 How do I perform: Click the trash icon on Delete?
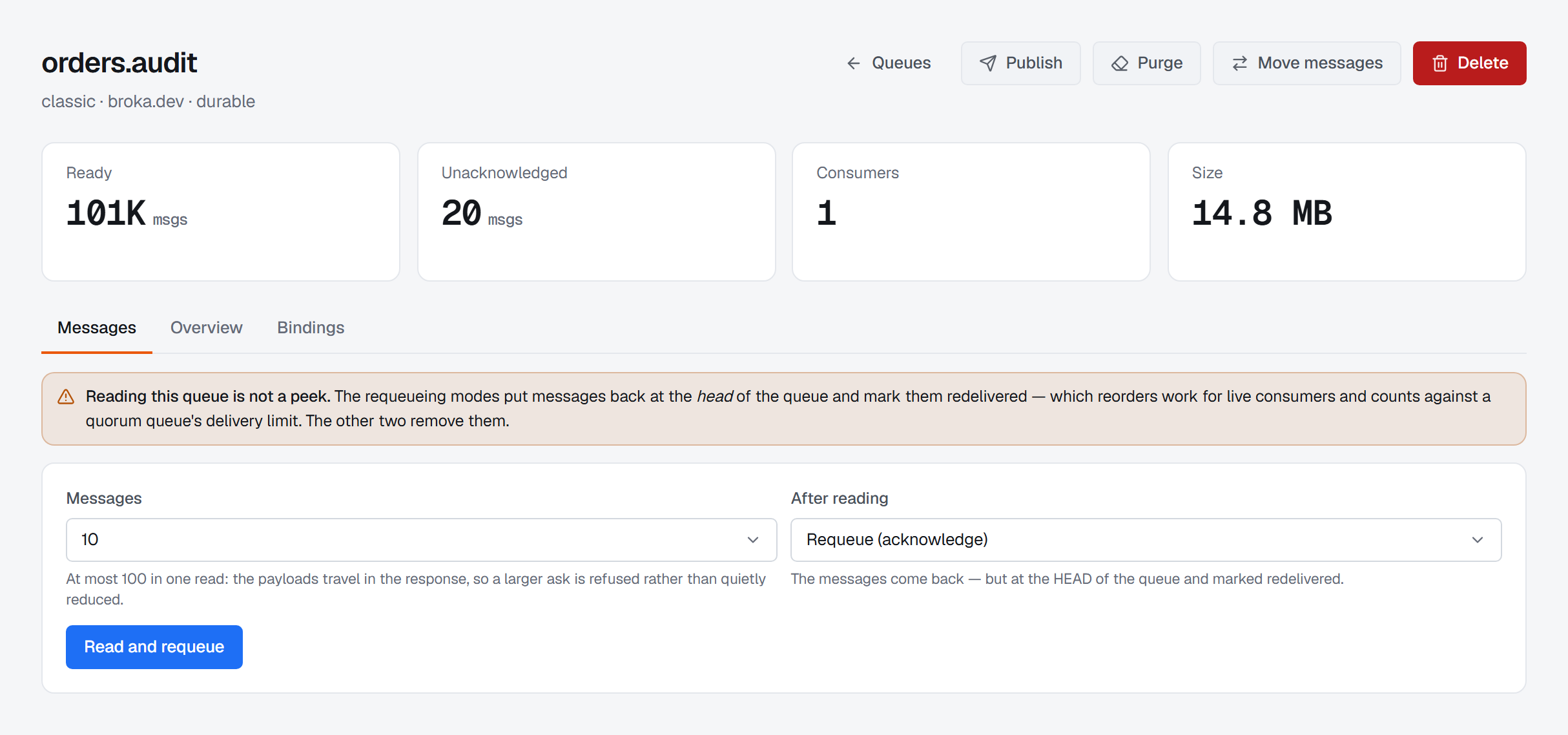pos(1439,63)
